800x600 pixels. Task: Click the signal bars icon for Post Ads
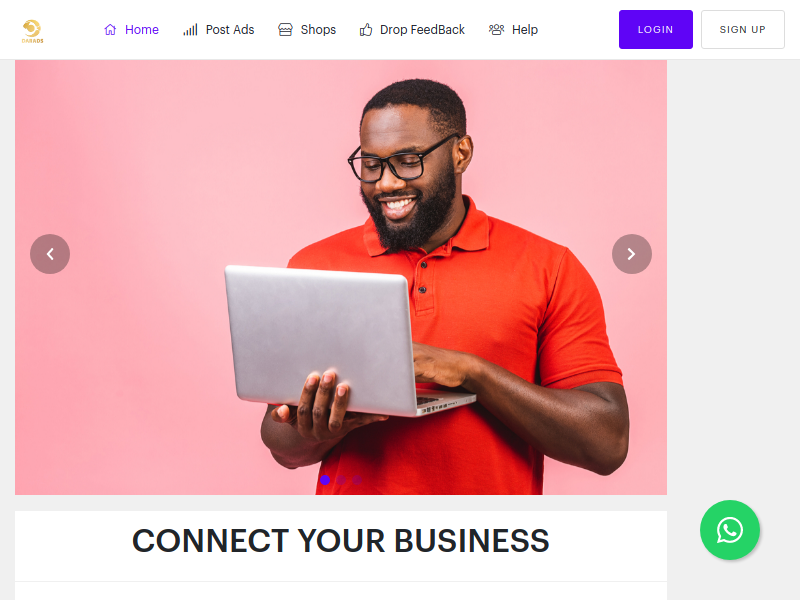click(x=190, y=30)
